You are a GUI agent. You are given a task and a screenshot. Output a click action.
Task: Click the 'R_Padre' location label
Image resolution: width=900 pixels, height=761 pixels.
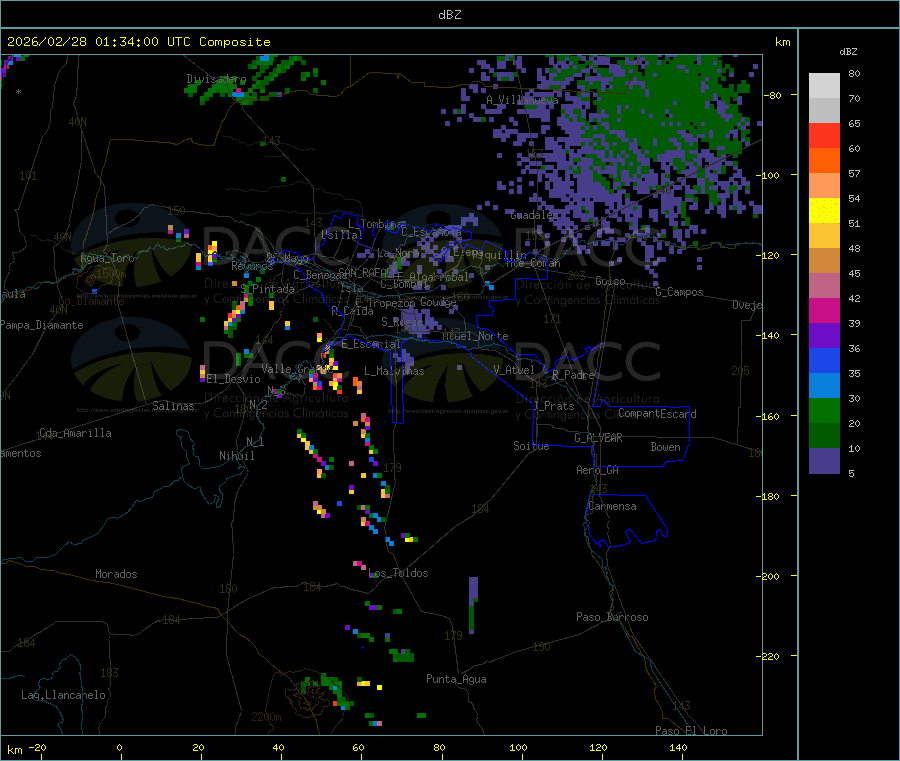[x=573, y=375]
